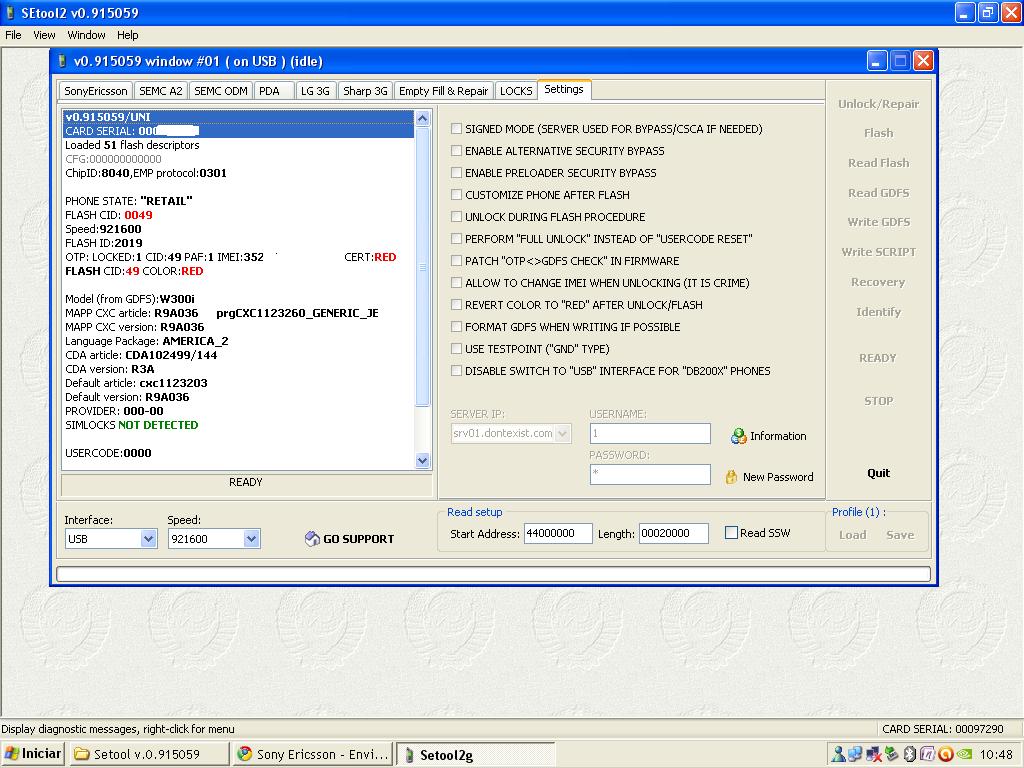Image resolution: width=1024 pixels, height=768 pixels.
Task: Switch to Sharp 3G tab
Action: click(x=366, y=91)
